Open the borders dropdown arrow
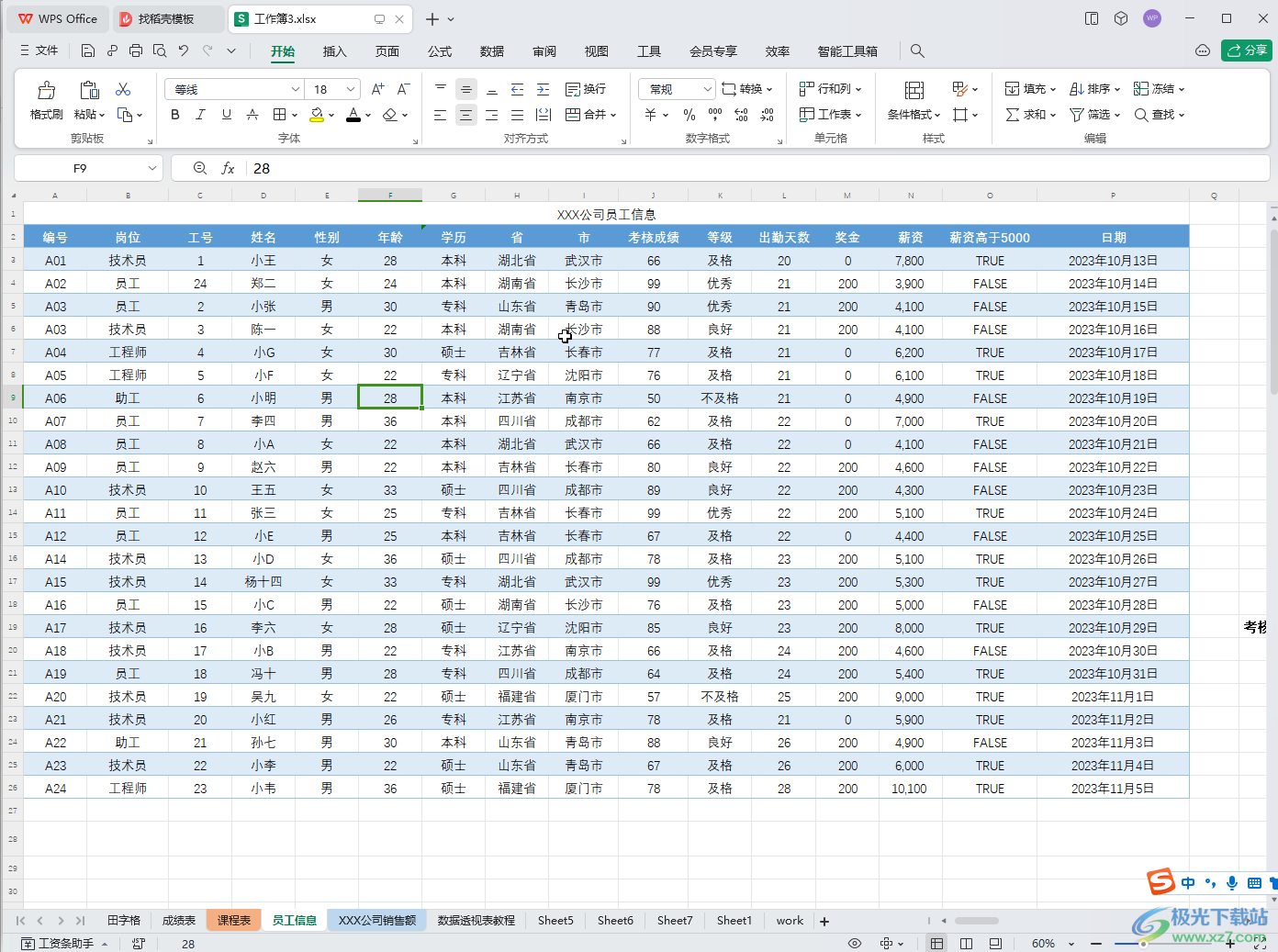This screenshot has width=1278, height=952. click(295, 115)
